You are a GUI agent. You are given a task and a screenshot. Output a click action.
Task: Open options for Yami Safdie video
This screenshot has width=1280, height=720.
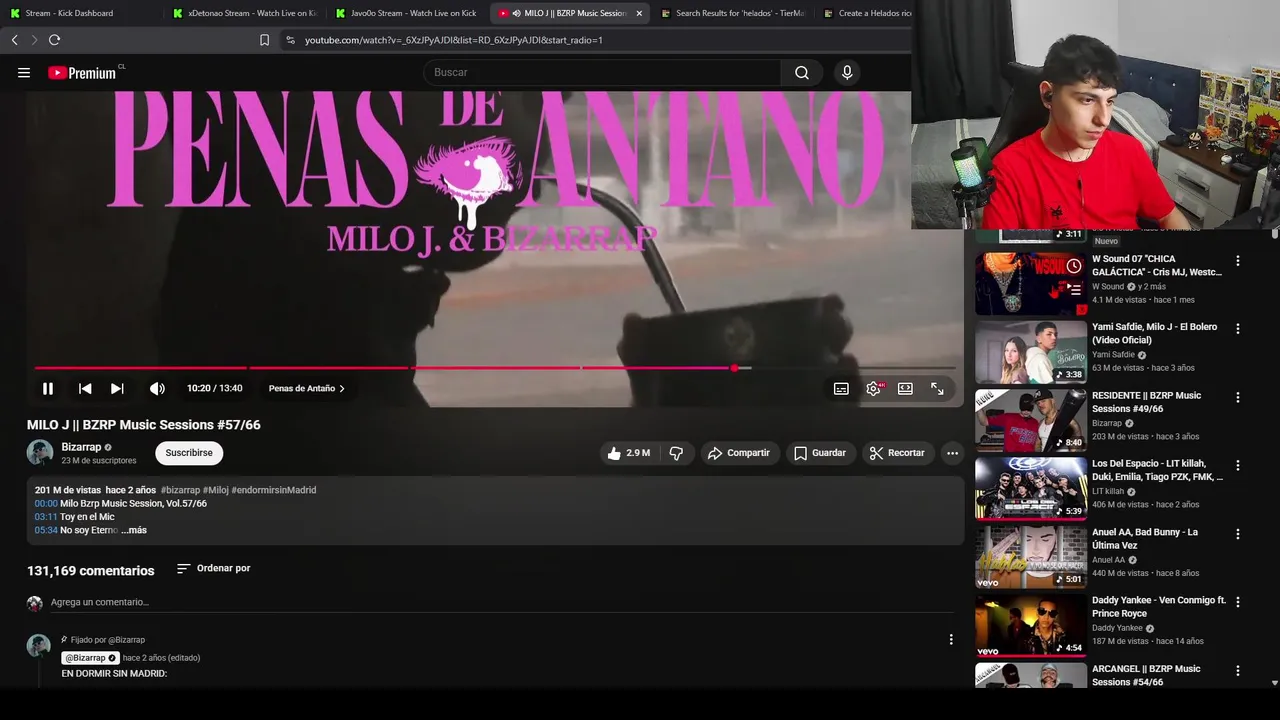(x=1238, y=329)
